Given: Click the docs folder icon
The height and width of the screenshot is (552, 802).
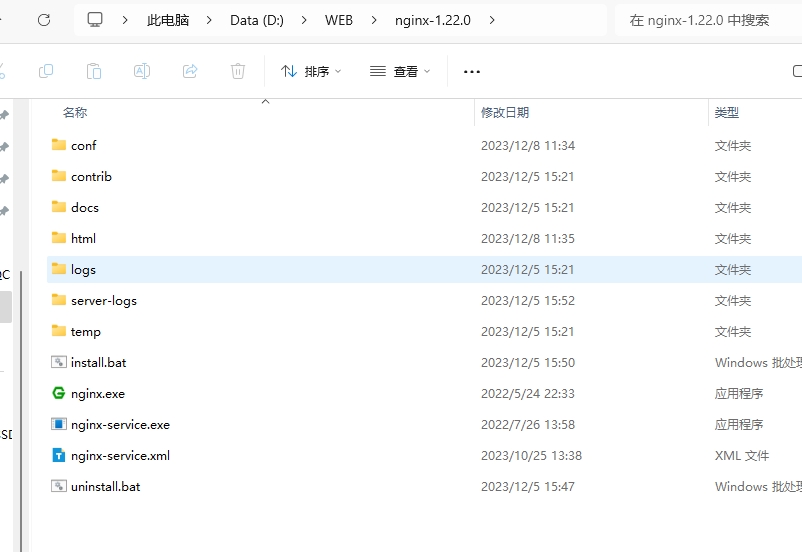Looking at the screenshot, I should click(x=59, y=207).
